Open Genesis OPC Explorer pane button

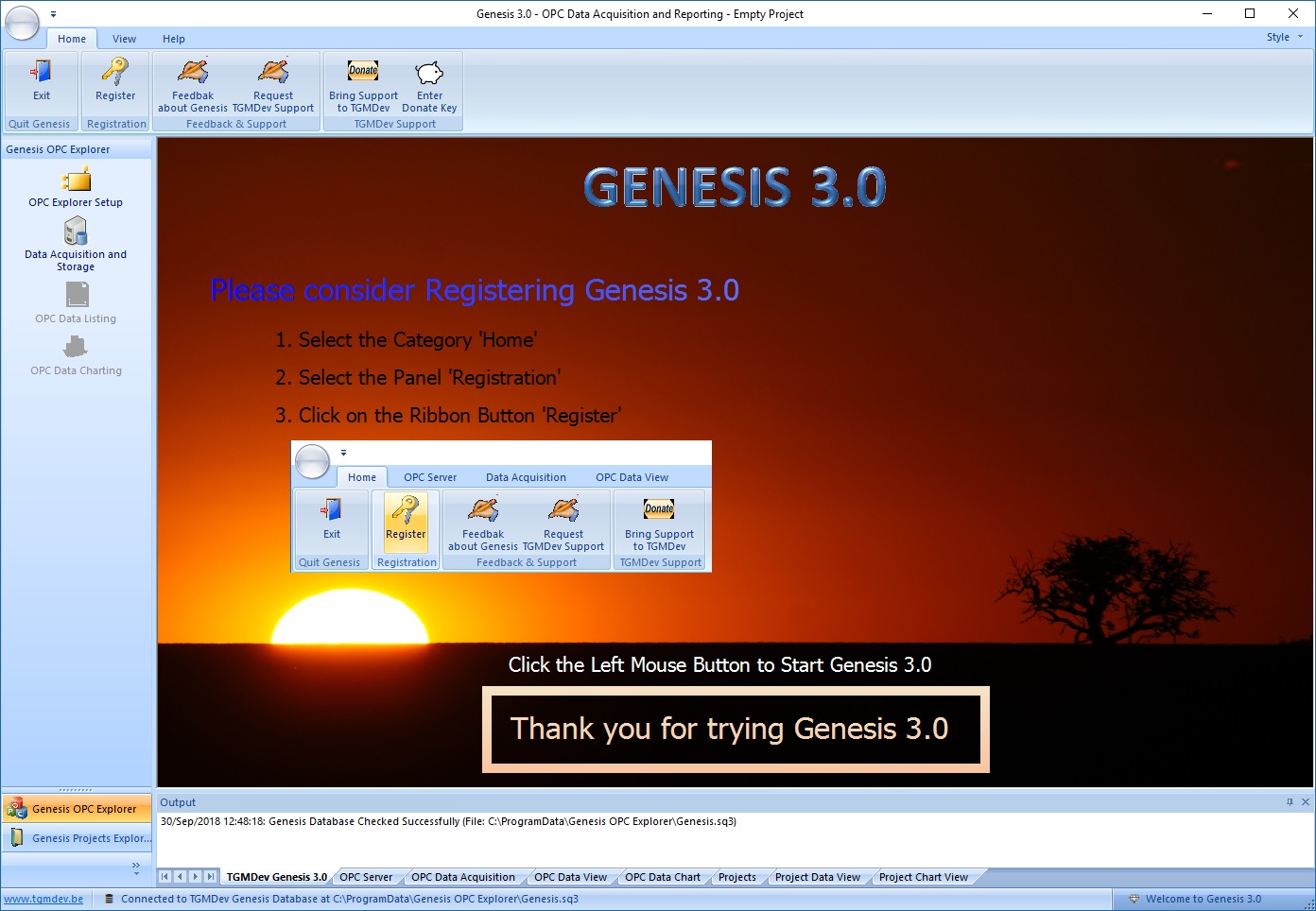[77, 809]
